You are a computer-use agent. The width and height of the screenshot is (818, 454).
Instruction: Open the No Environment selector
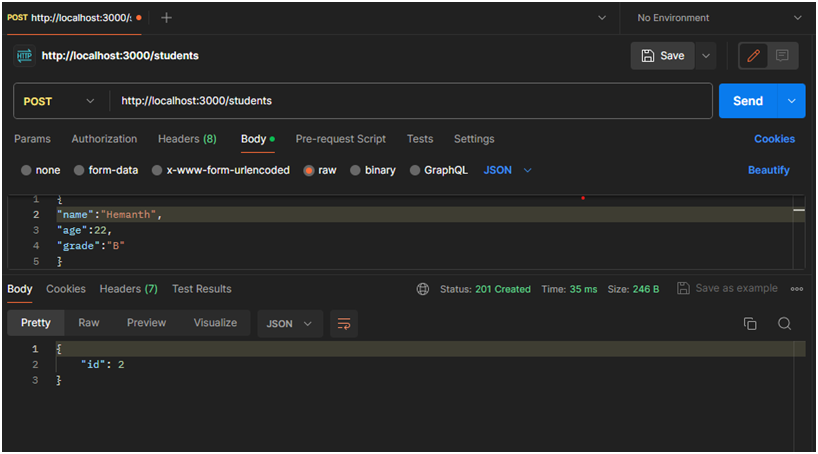click(719, 18)
